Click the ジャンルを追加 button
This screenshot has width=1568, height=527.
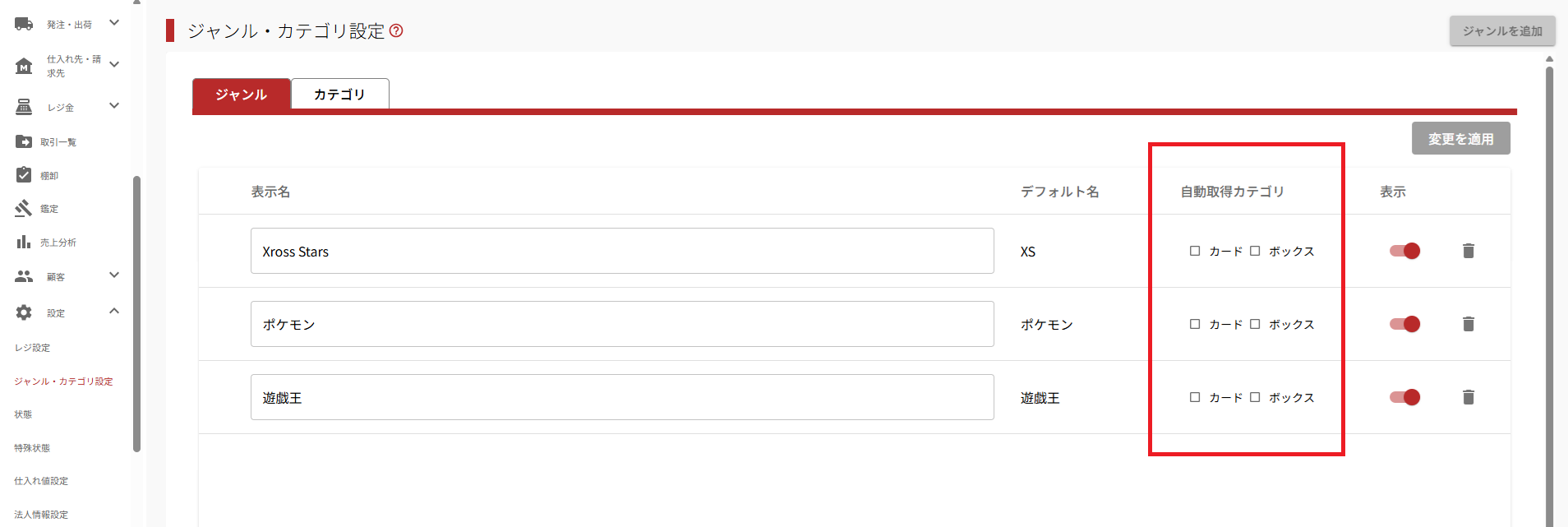(1501, 30)
